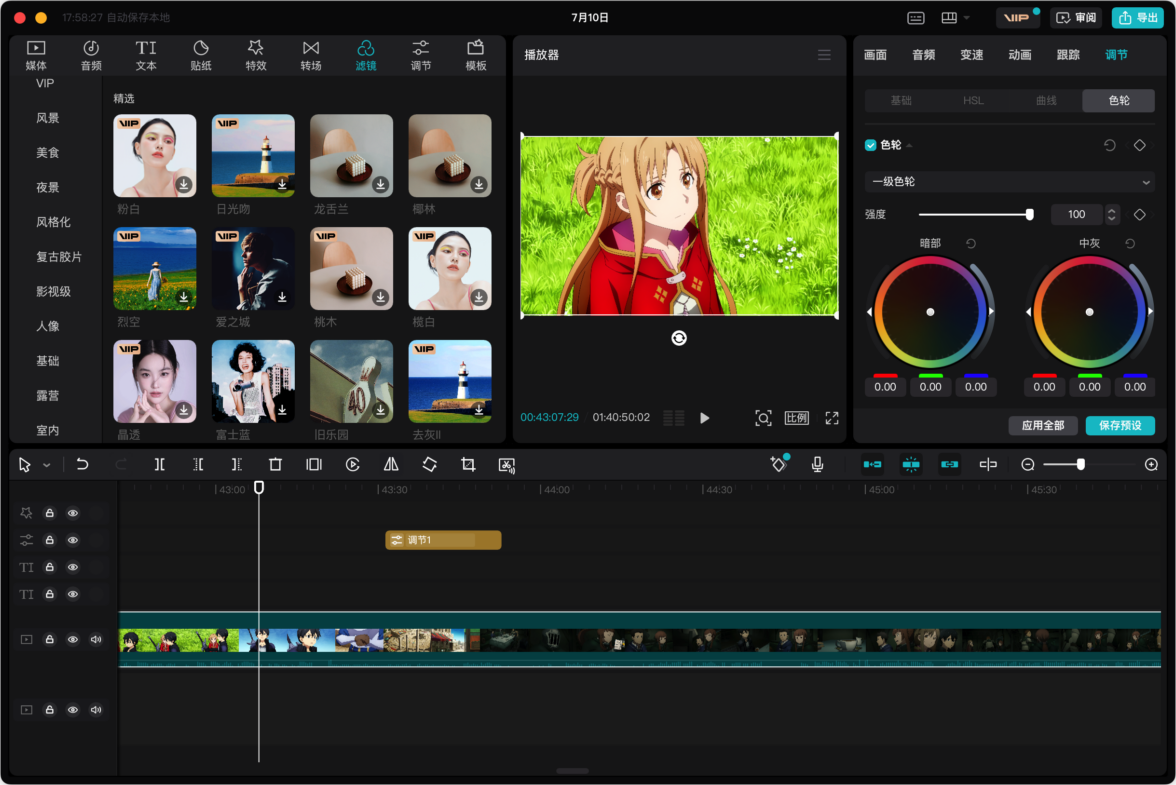Click the 应用全部 button
1176x785 pixels.
pos(1042,425)
